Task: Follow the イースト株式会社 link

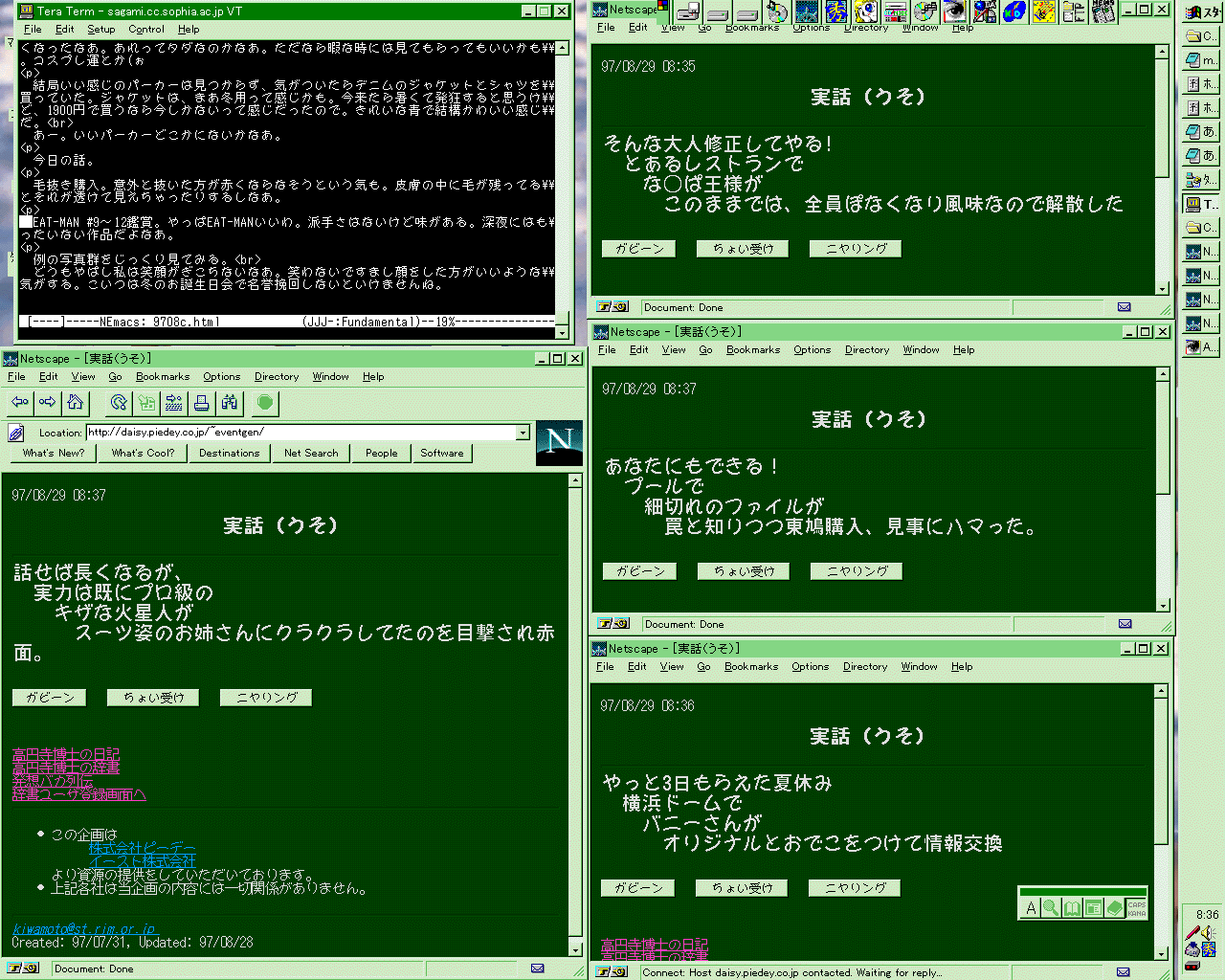Action: pyautogui.click(x=143, y=861)
